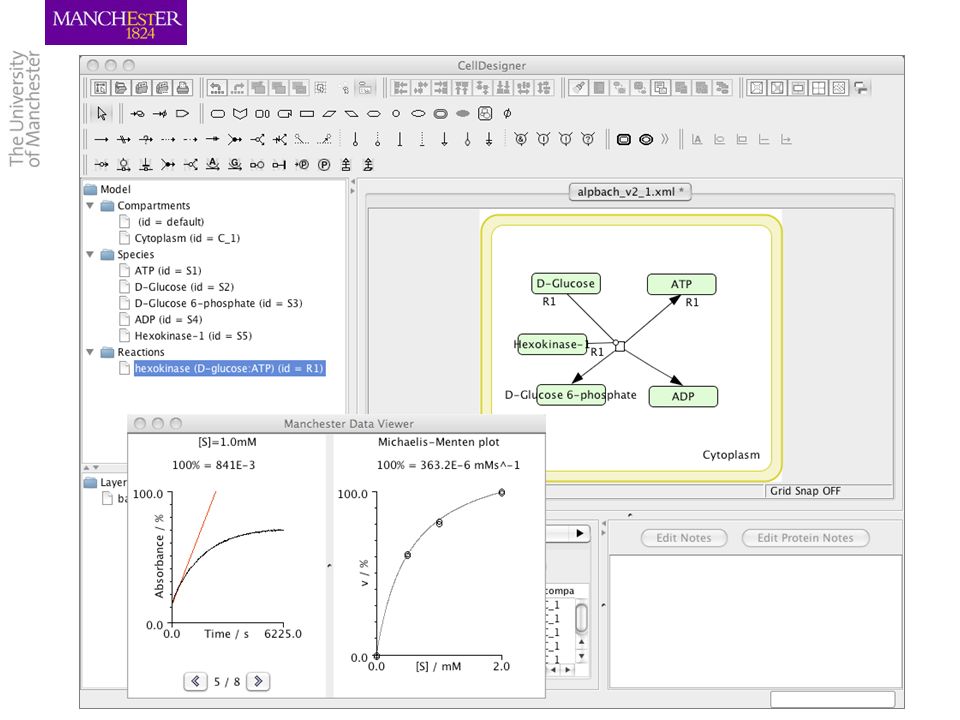Select the D-Glucose node on canvas
Viewport: 960px width, 720px height.
click(566, 283)
